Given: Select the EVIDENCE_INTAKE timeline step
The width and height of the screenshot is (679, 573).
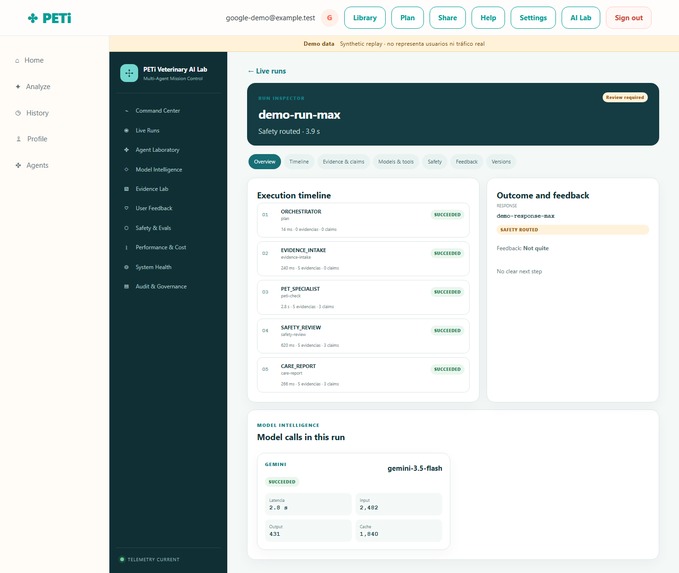Looking at the screenshot, I should point(363,259).
